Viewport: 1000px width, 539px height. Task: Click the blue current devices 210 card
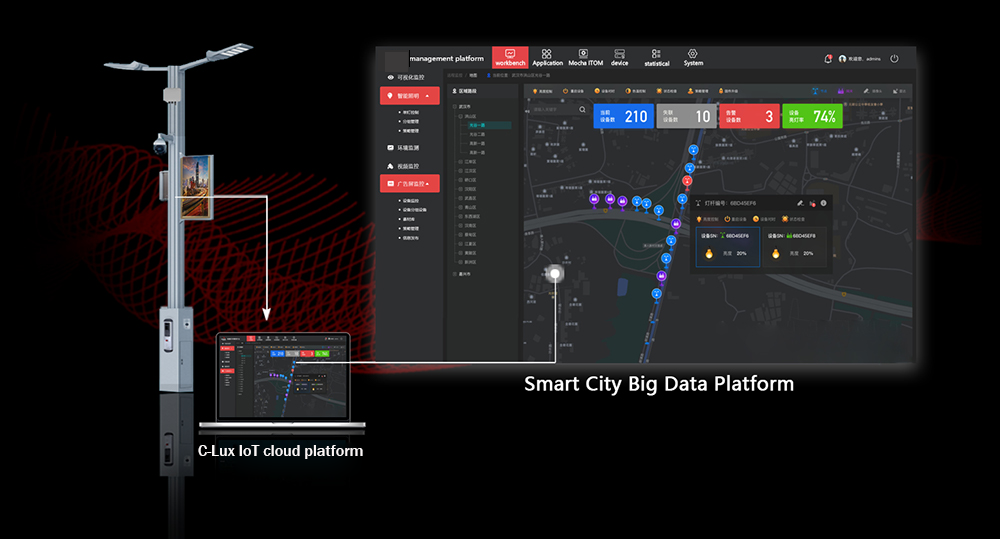pyautogui.click(x=623, y=116)
